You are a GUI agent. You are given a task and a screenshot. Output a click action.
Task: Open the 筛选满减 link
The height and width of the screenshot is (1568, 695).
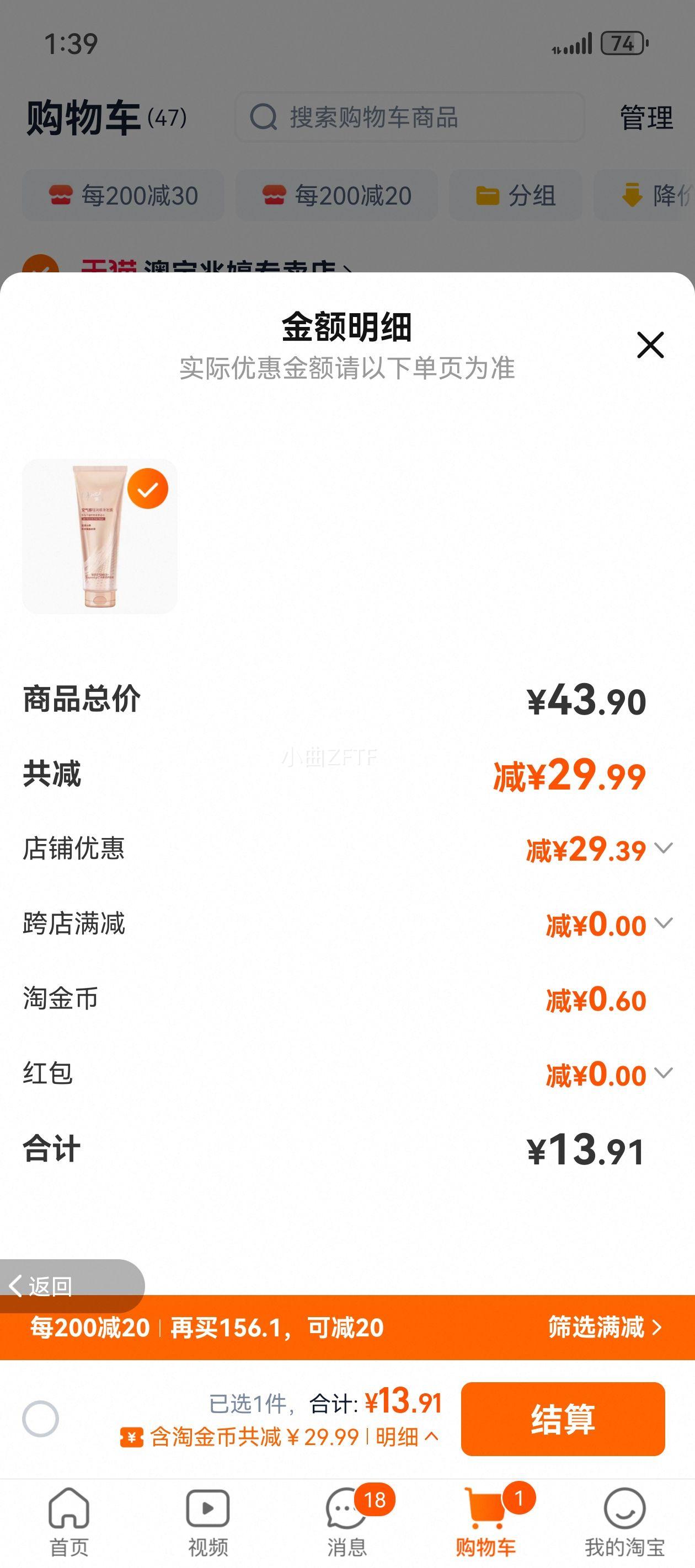pyautogui.click(x=604, y=1327)
